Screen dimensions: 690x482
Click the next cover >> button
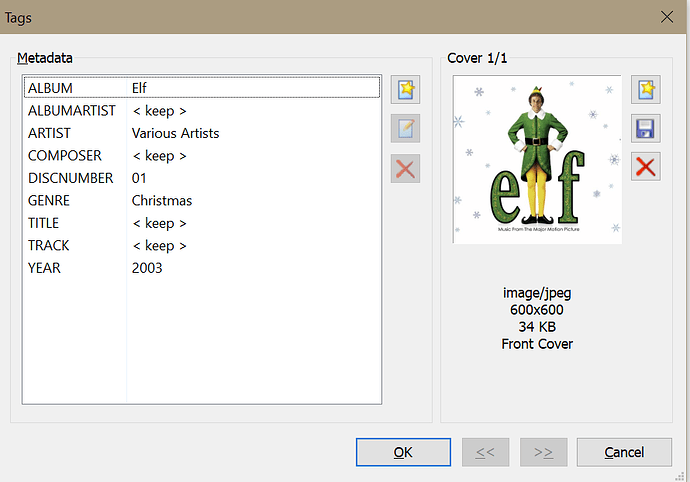point(543,452)
